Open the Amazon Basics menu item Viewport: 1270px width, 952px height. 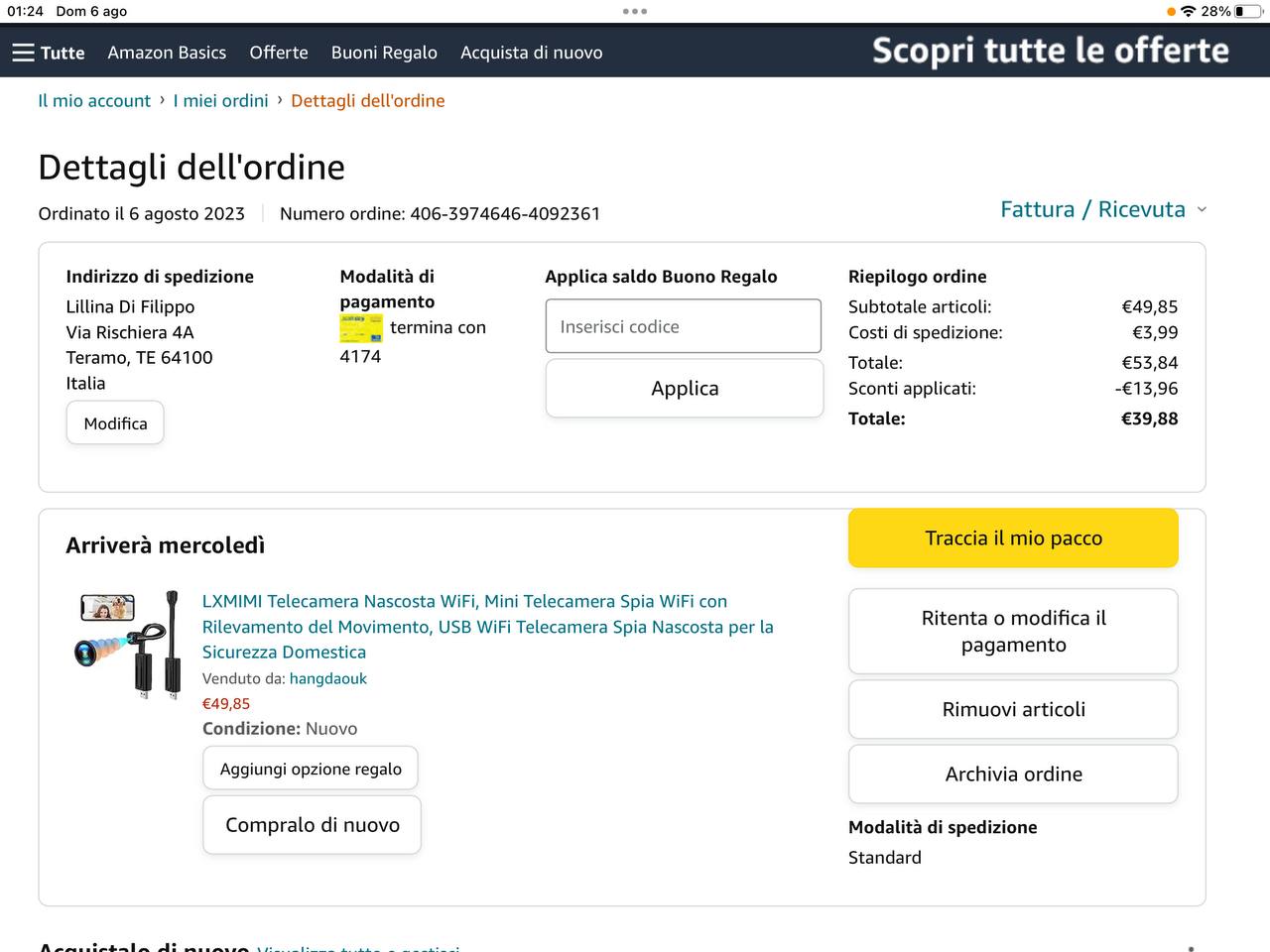coord(167,53)
